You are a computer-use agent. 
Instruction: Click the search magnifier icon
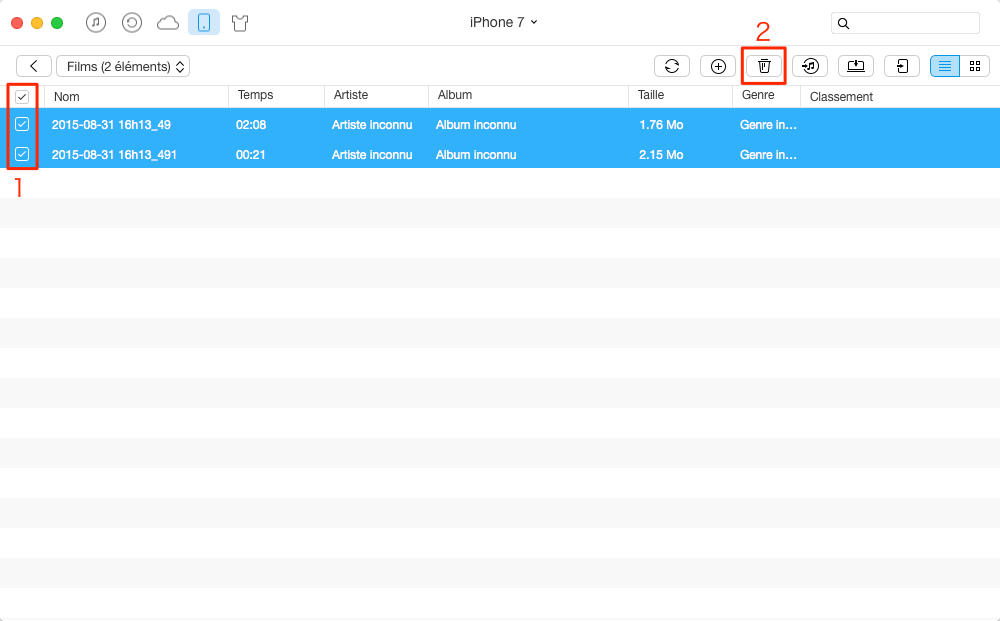pyautogui.click(x=843, y=24)
